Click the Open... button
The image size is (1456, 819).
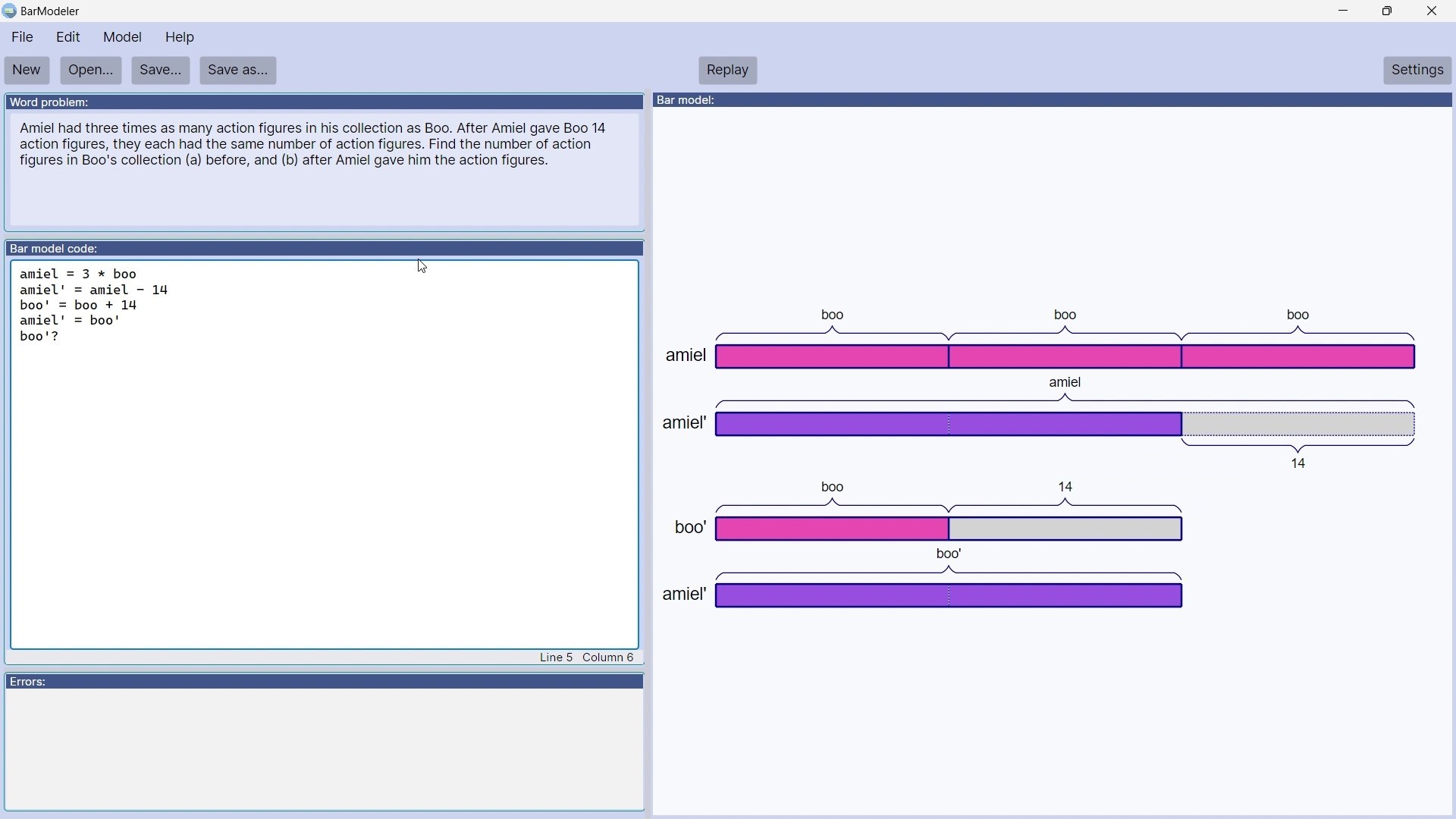[90, 71]
